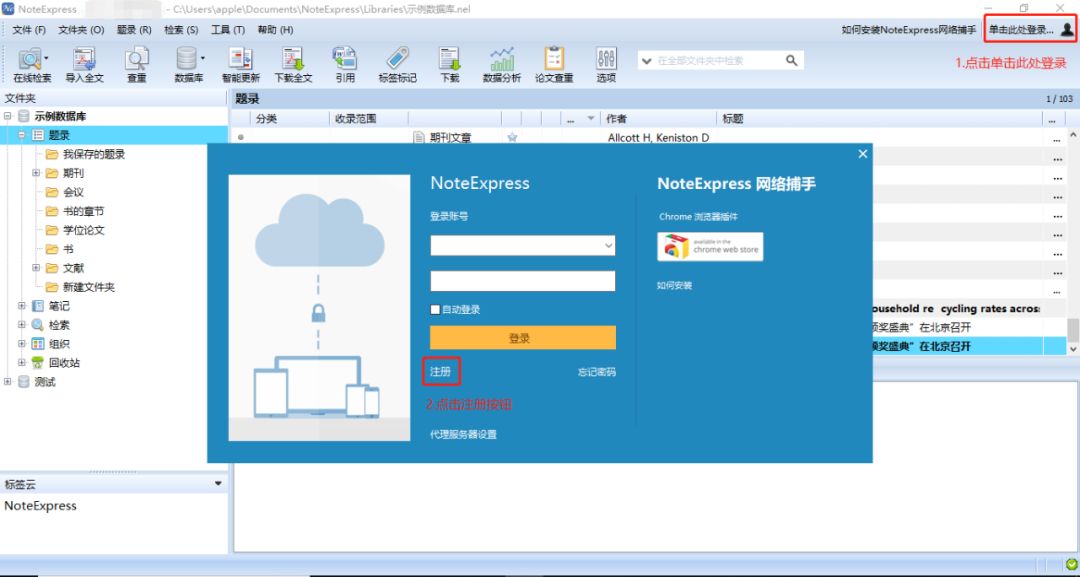This screenshot has width=1080, height=577.
Task: Open the 检索 (S) menu
Action: point(181,30)
